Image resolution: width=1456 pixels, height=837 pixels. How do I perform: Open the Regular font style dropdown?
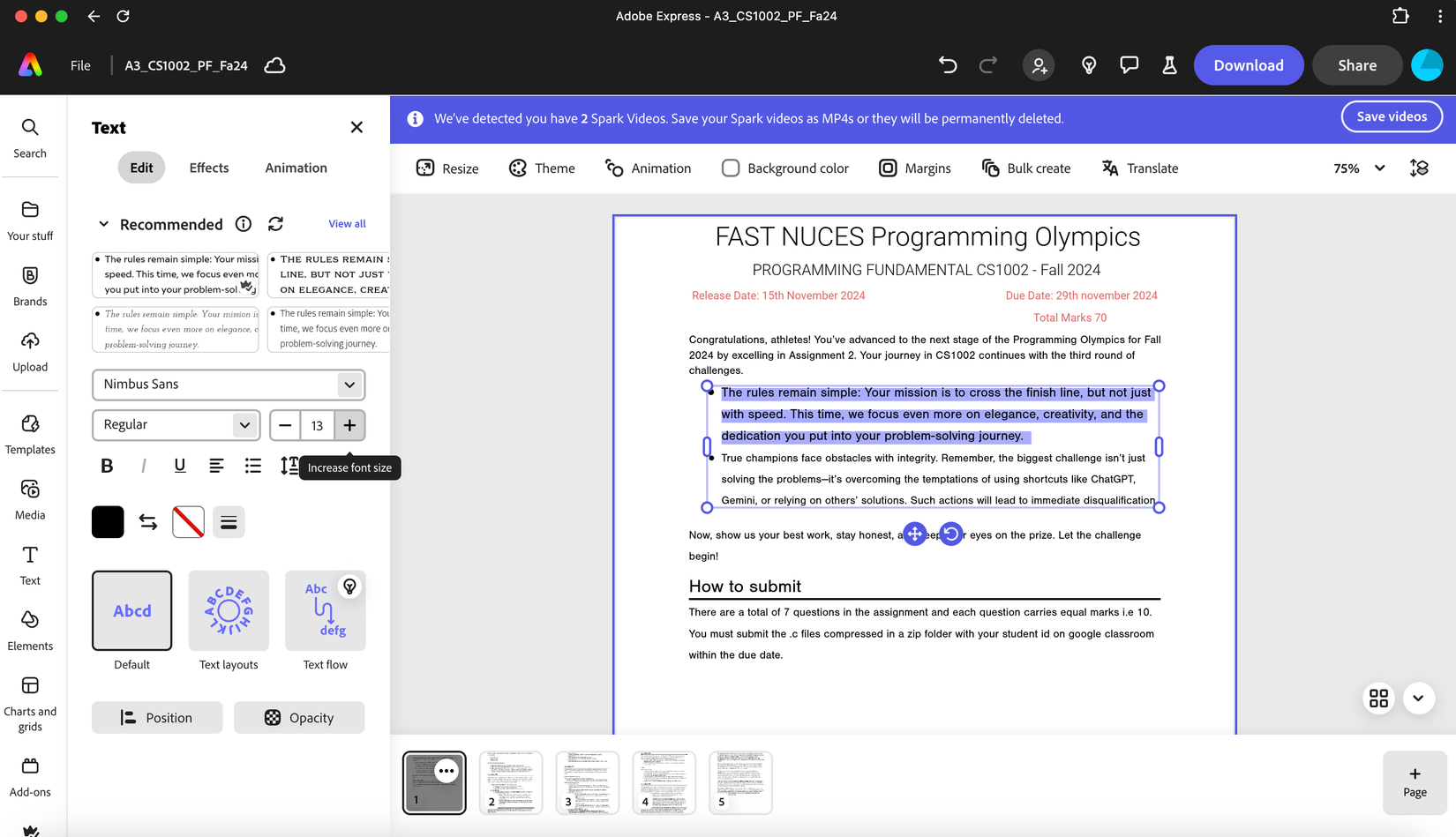pos(176,425)
